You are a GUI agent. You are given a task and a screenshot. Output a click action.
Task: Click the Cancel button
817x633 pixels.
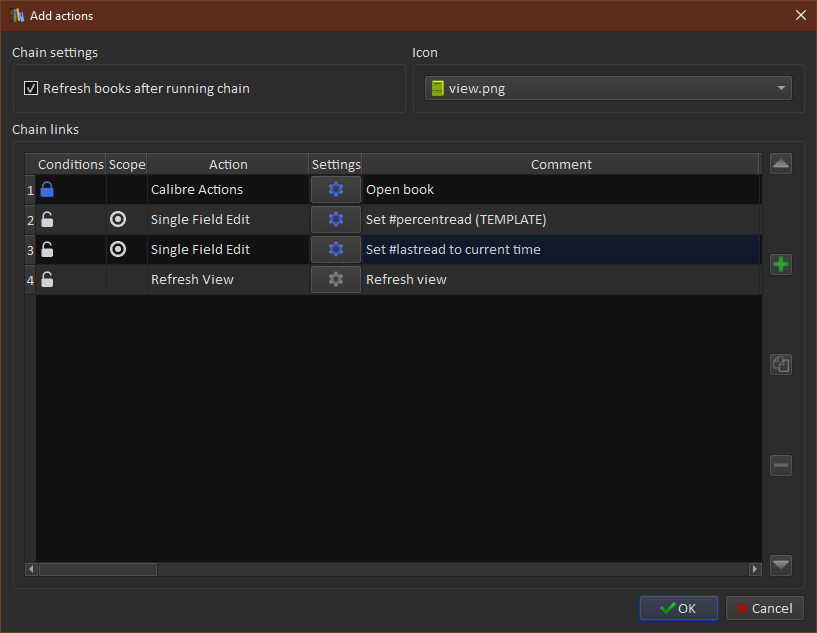tap(765, 608)
